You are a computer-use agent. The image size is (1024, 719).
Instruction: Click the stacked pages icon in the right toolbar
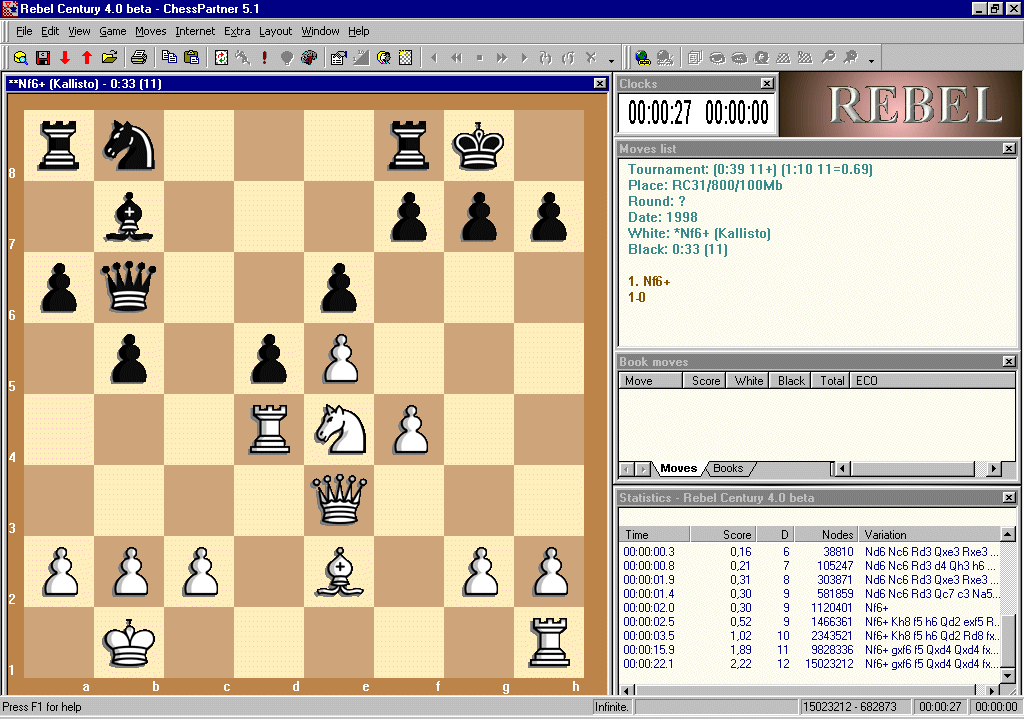[x=695, y=58]
